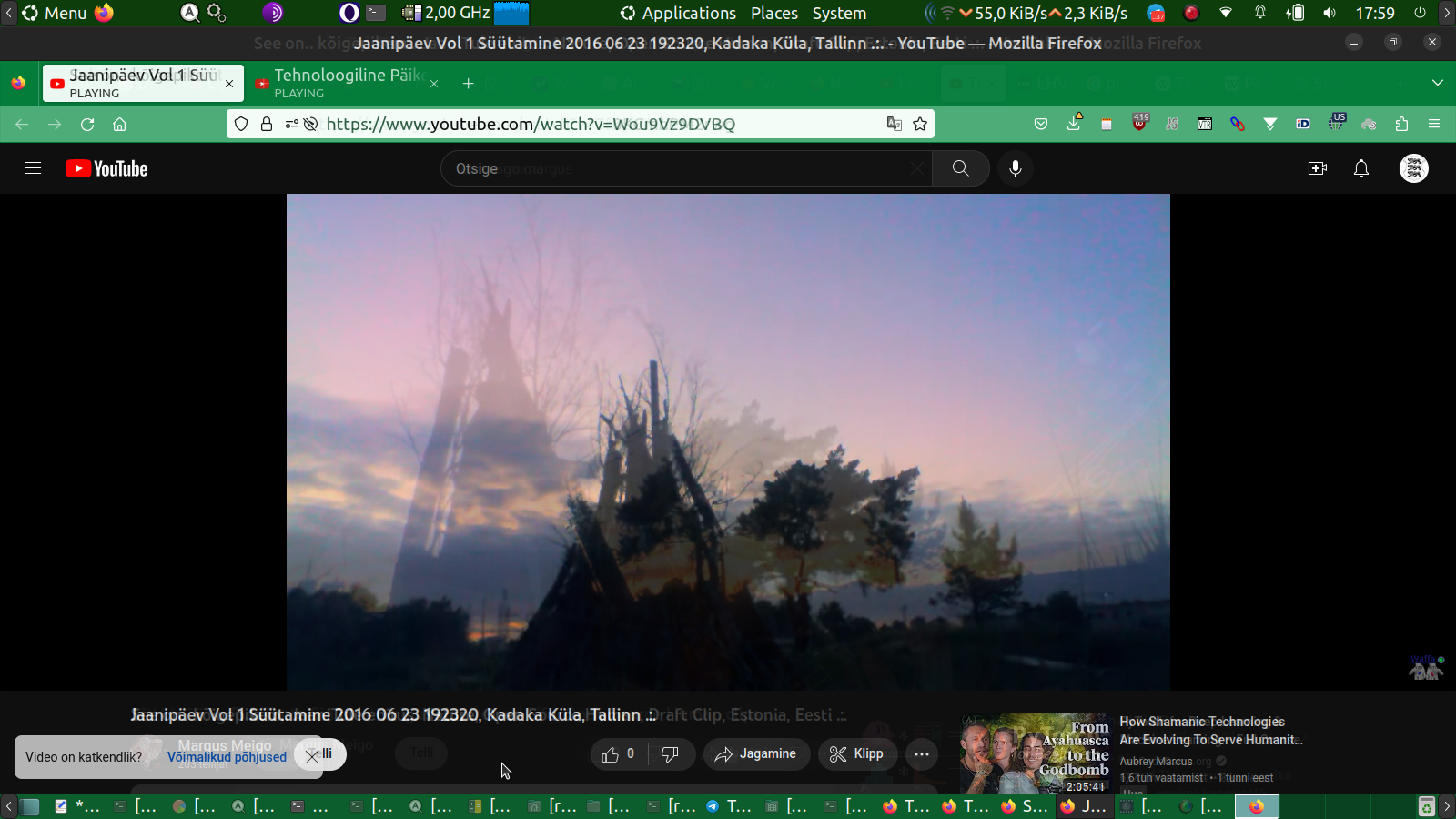Open the system Menu launcher
The image size is (1456, 819).
[x=54, y=13]
